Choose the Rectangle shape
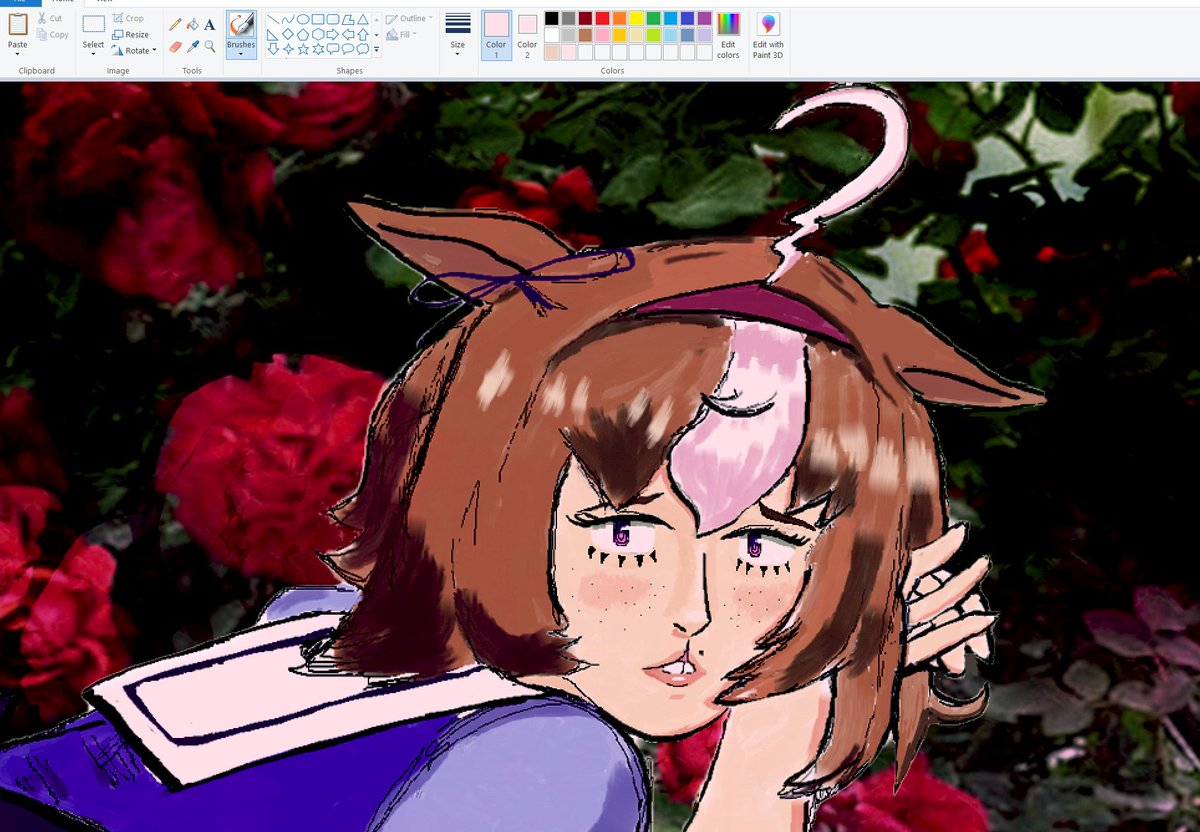The height and width of the screenshot is (832, 1200). point(318,19)
